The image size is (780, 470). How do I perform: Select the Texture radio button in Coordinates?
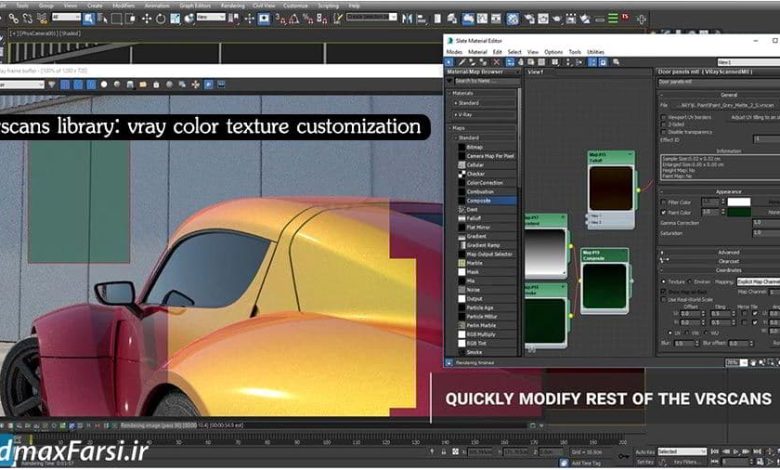point(663,282)
